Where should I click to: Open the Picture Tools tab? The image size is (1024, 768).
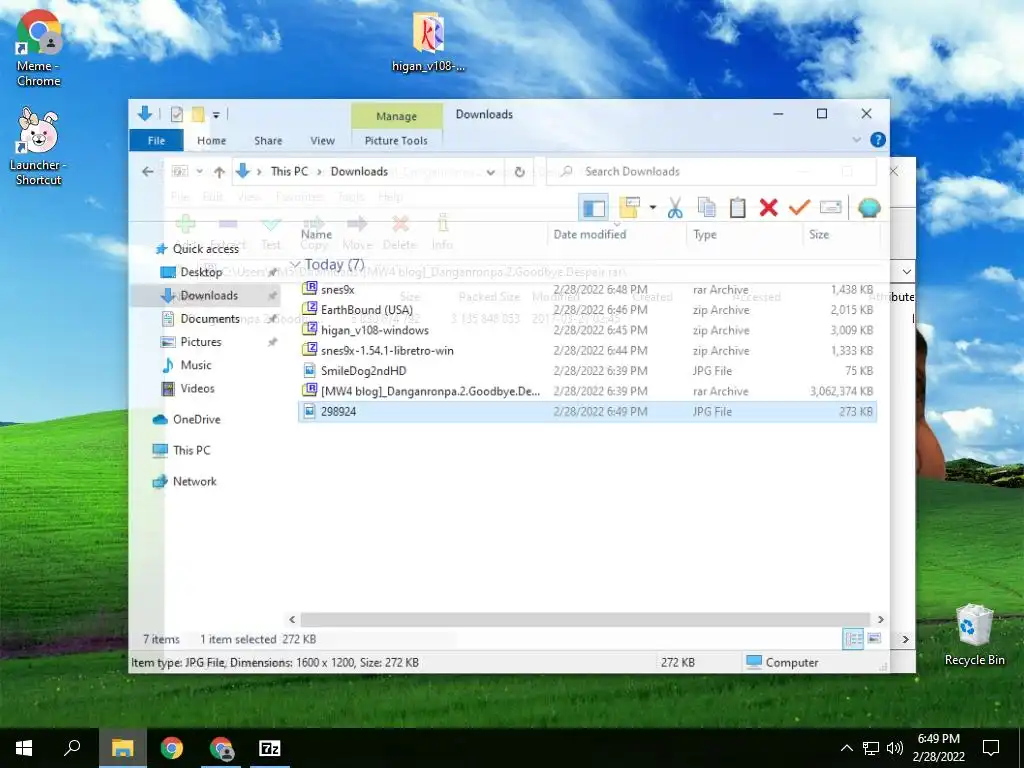point(396,140)
